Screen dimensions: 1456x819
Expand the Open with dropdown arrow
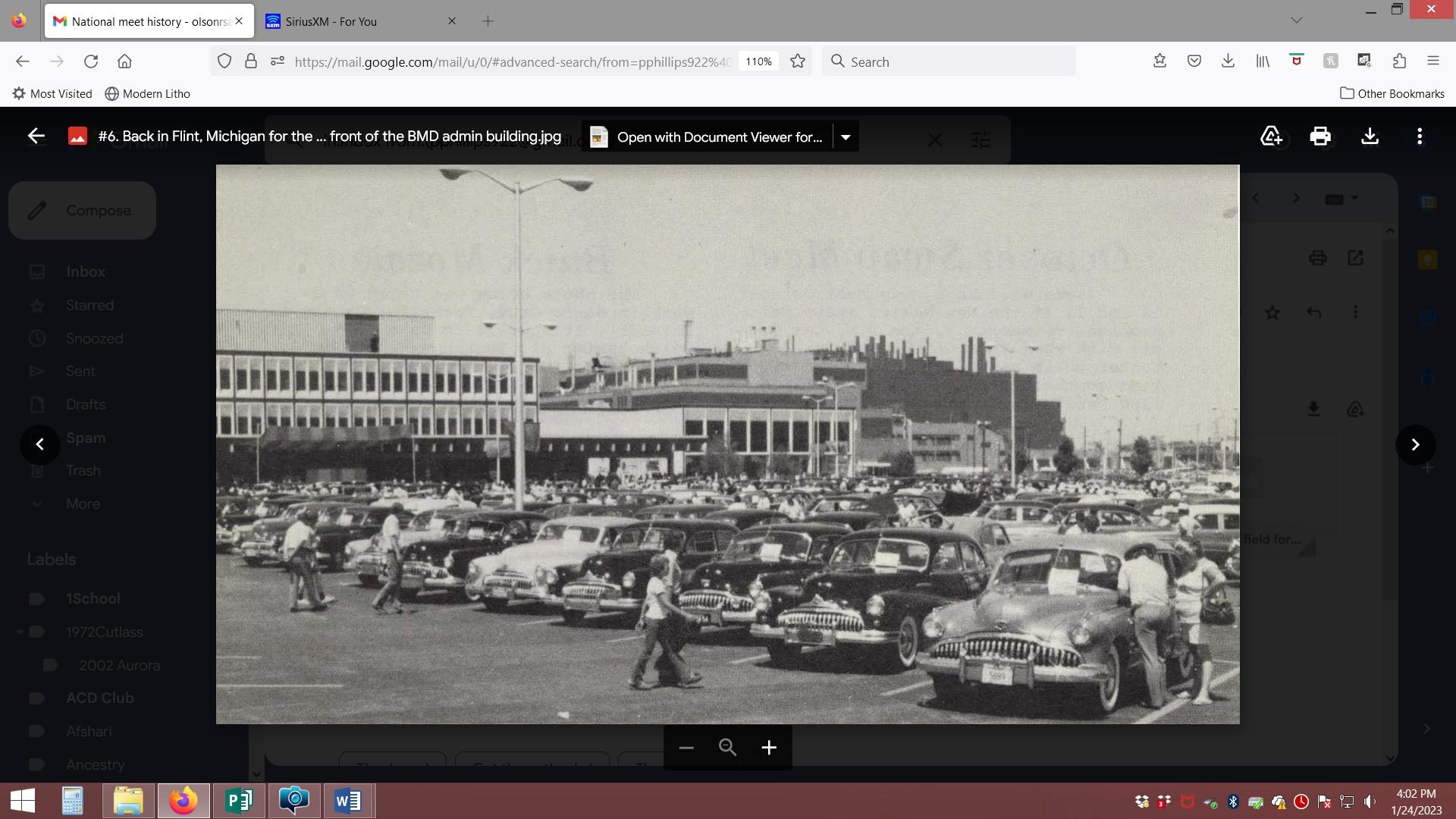[846, 137]
